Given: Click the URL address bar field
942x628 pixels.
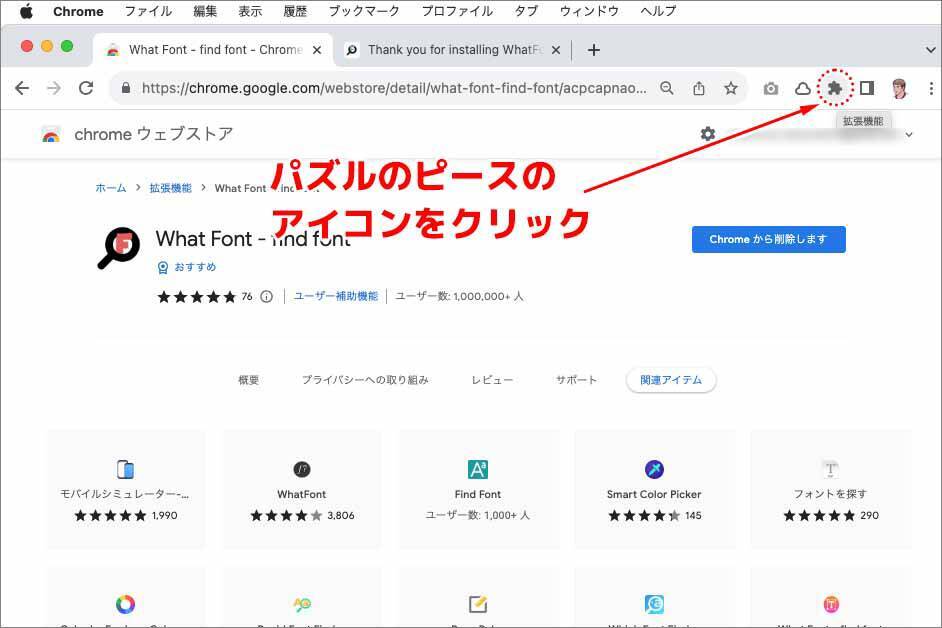Looking at the screenshot, I should pos(393,88).
